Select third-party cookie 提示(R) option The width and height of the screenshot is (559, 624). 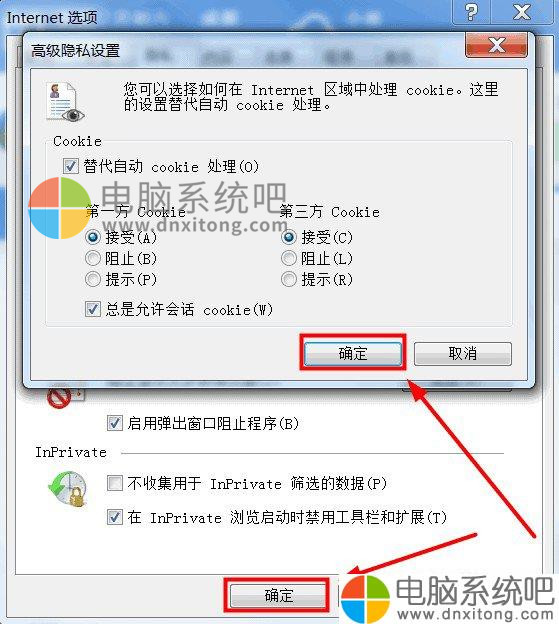click(x=289, y=279)
